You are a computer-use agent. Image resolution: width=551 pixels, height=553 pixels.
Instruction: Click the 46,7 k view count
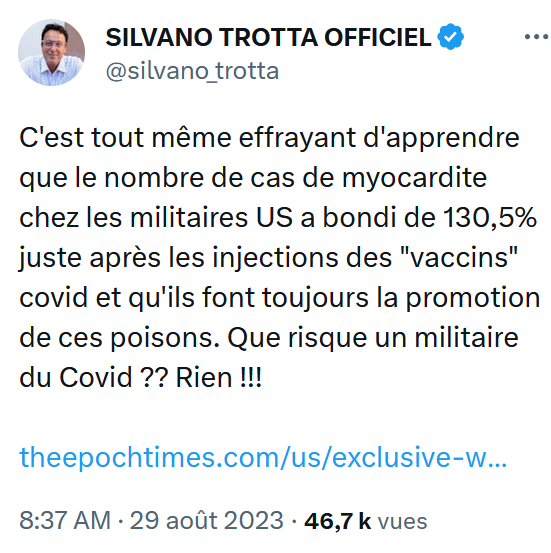click(x=338, y=521)
